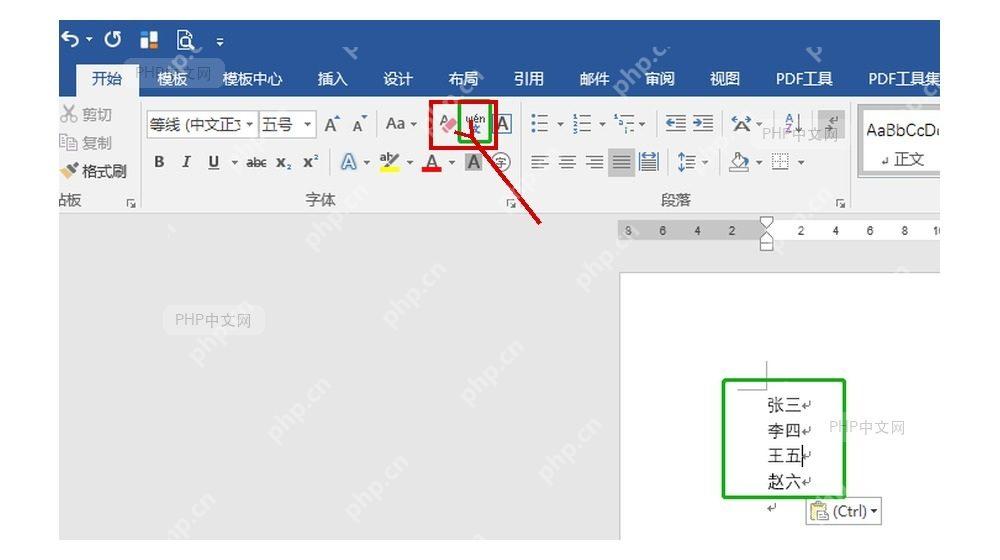Toggle Underline formatting

(214, 163)
